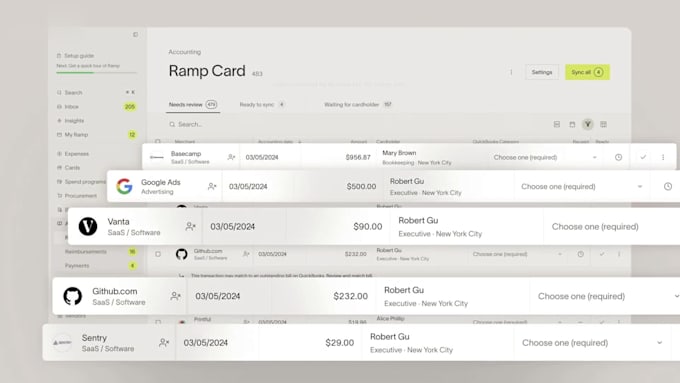Tick the select-all checkbox in table header
680x383 pixels.
pyautogui.click(x=158, y=141)
